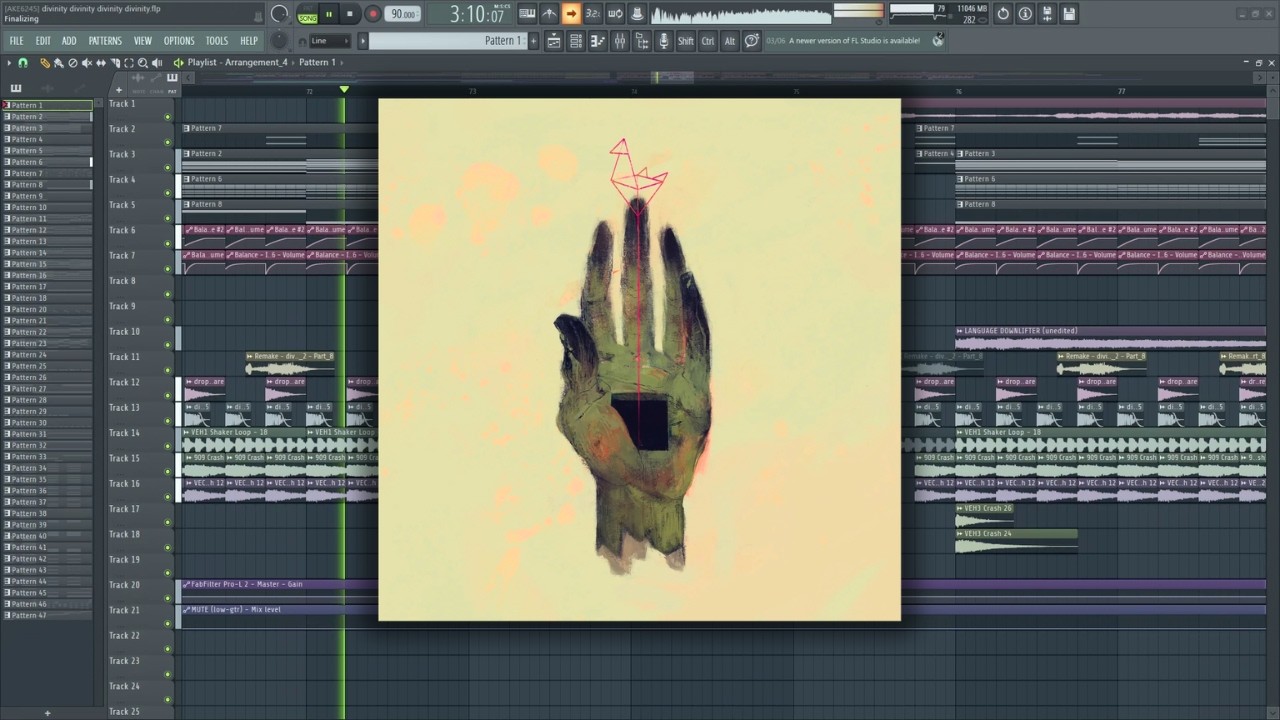This screenshot has width=1280, height=720.
Task: Open the OPTIONS menu
Action: click(x=179, y=41)
